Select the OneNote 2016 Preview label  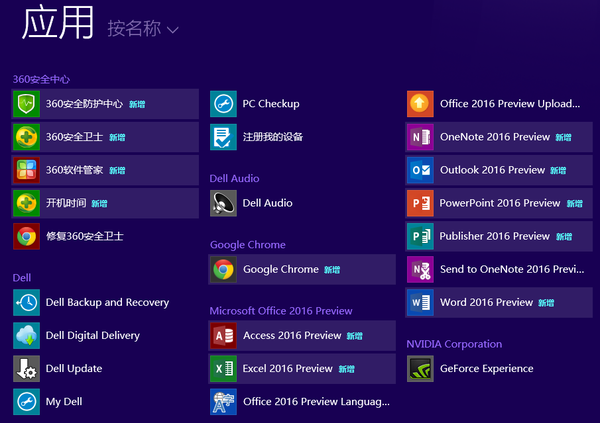(495, 137)
